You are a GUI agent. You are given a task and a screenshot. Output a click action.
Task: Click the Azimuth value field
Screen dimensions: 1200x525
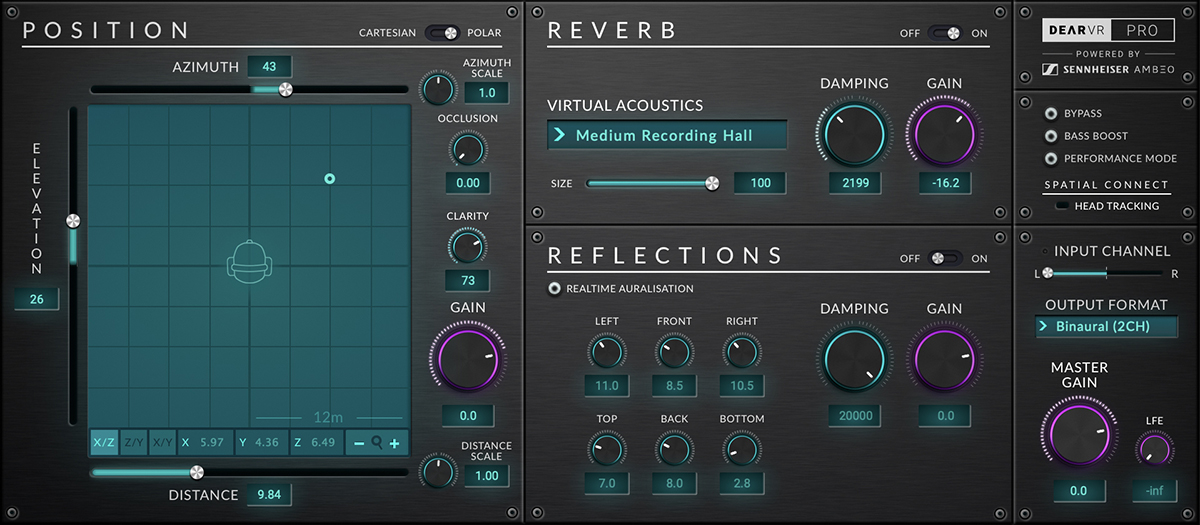(x=269, y=67)
